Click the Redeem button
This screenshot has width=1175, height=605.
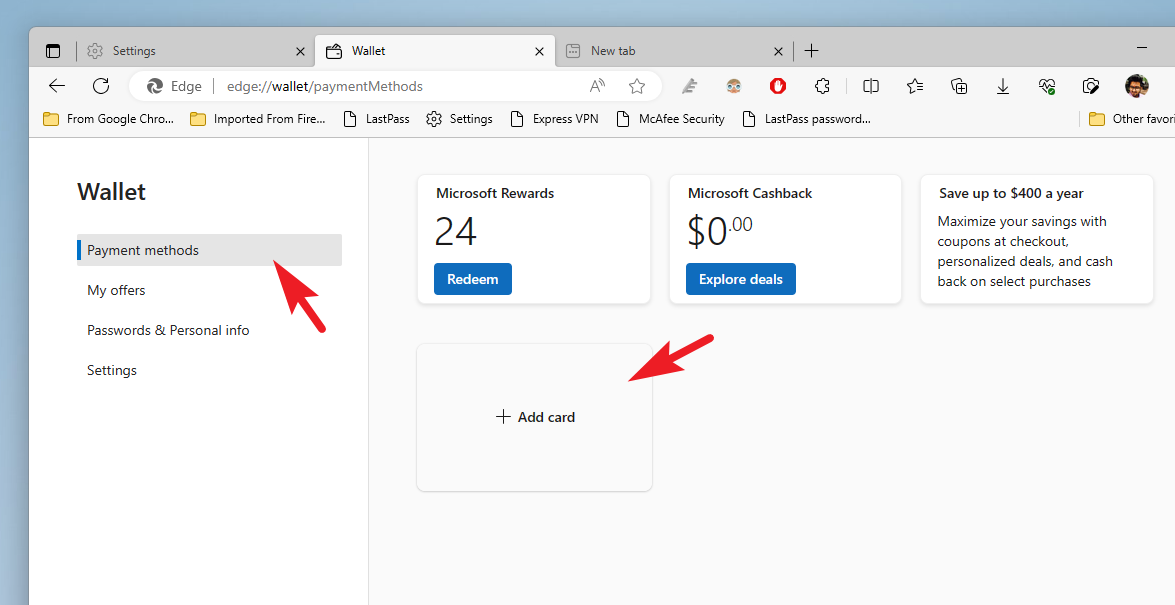pyautogui.click(x=473, y=279)
